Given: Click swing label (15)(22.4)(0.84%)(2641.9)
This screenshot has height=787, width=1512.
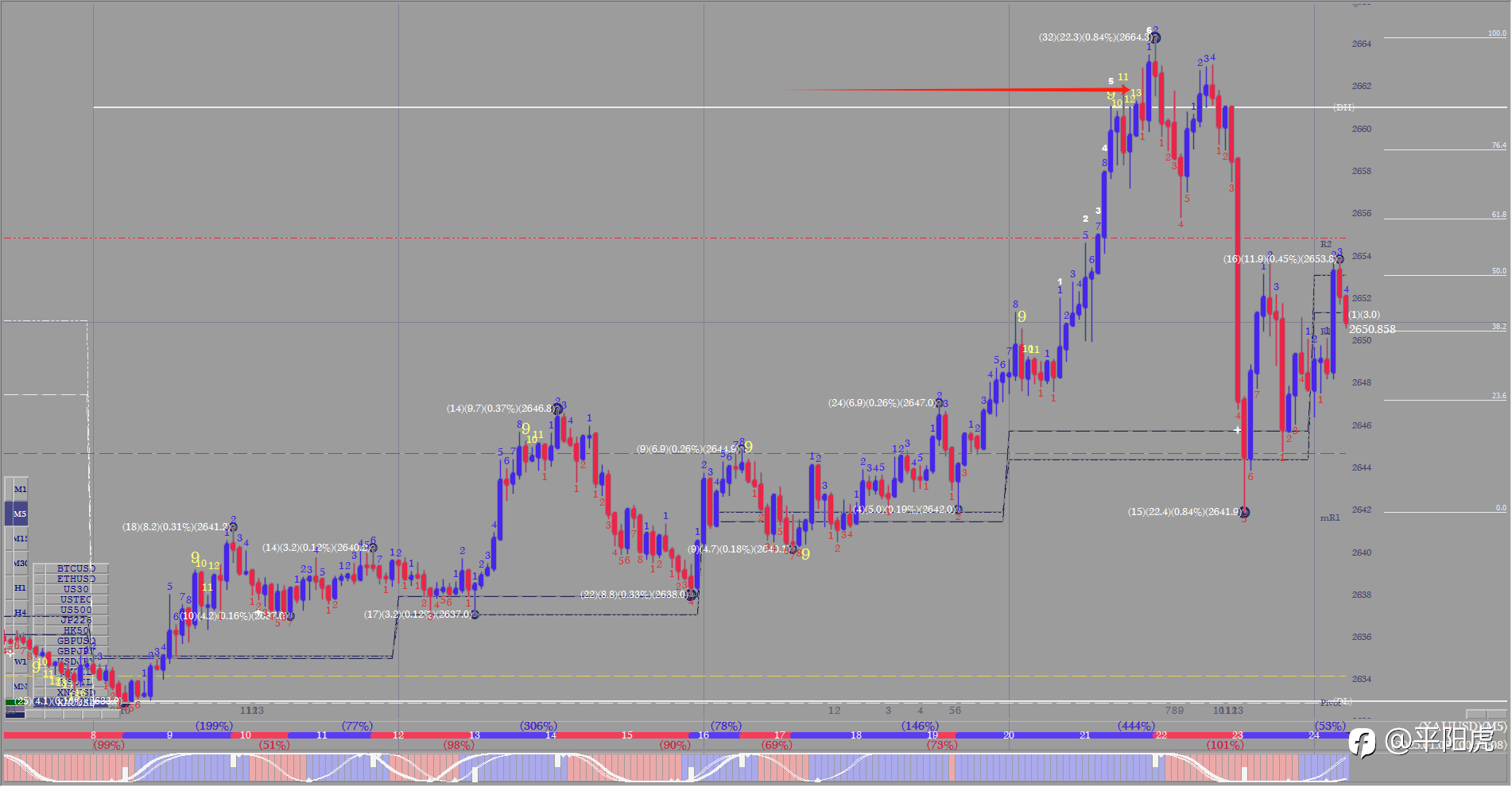Looking at the screenshot, I should pyautogui.click(x=1184, y=512).
